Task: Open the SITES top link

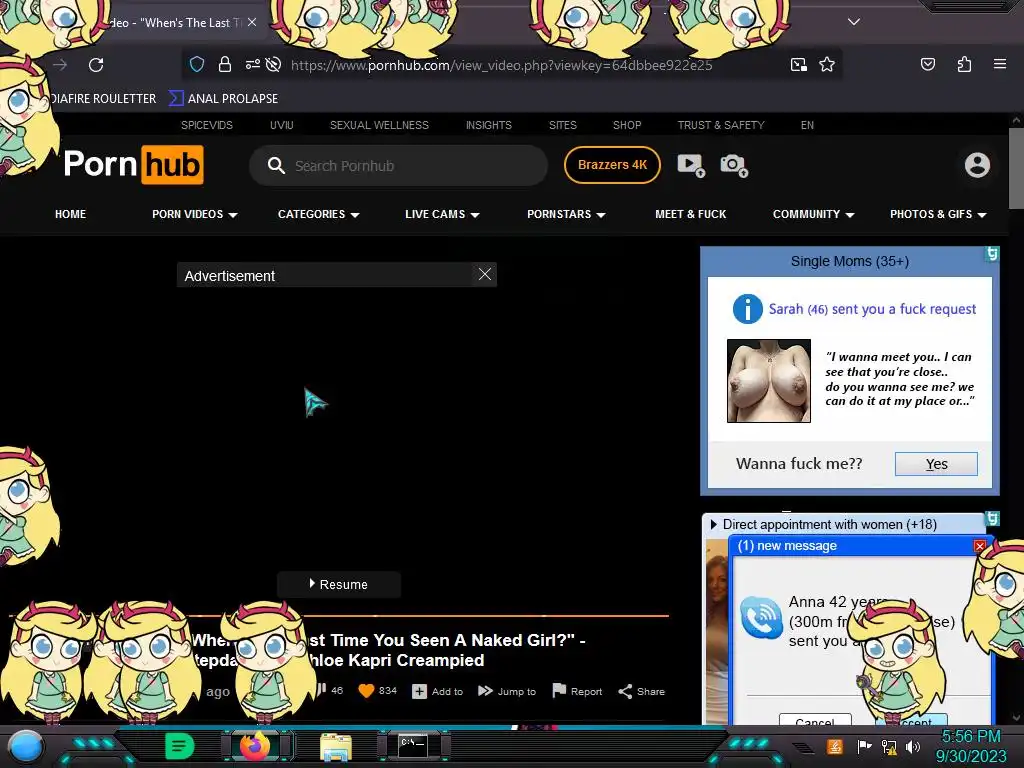Action: (x=562, y=125)
